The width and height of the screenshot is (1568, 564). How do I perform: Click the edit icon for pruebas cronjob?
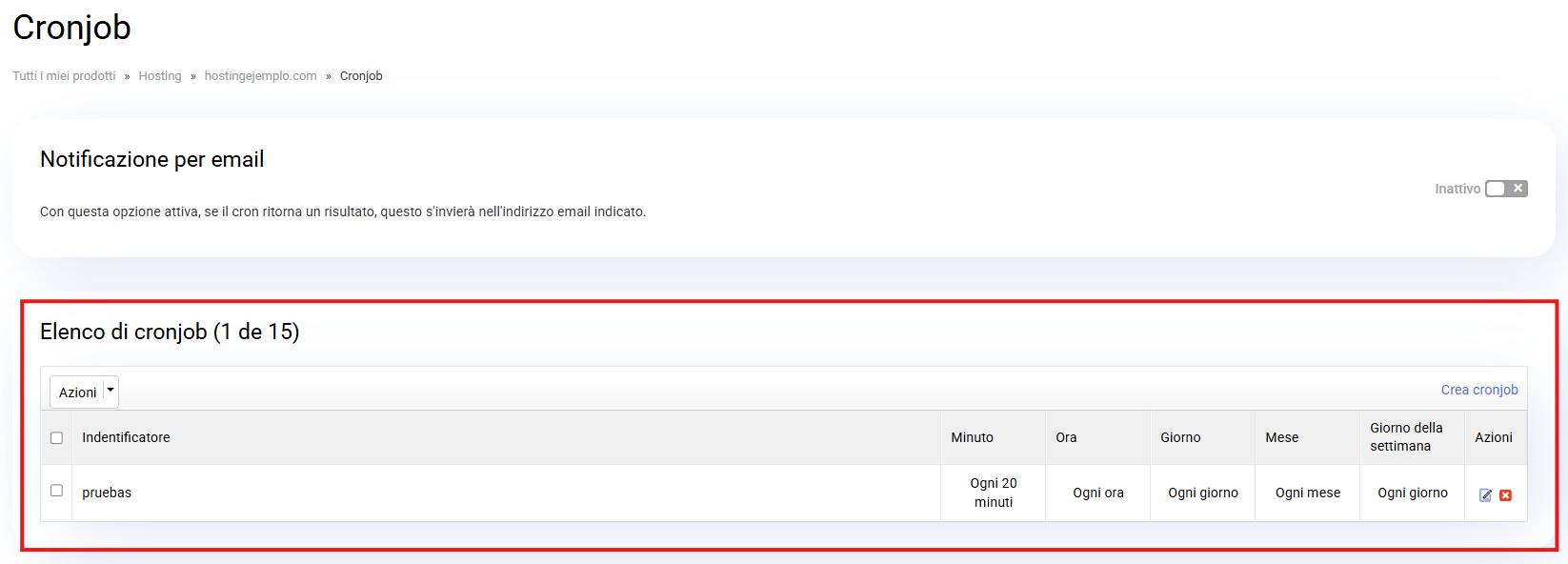point(1485,494)
